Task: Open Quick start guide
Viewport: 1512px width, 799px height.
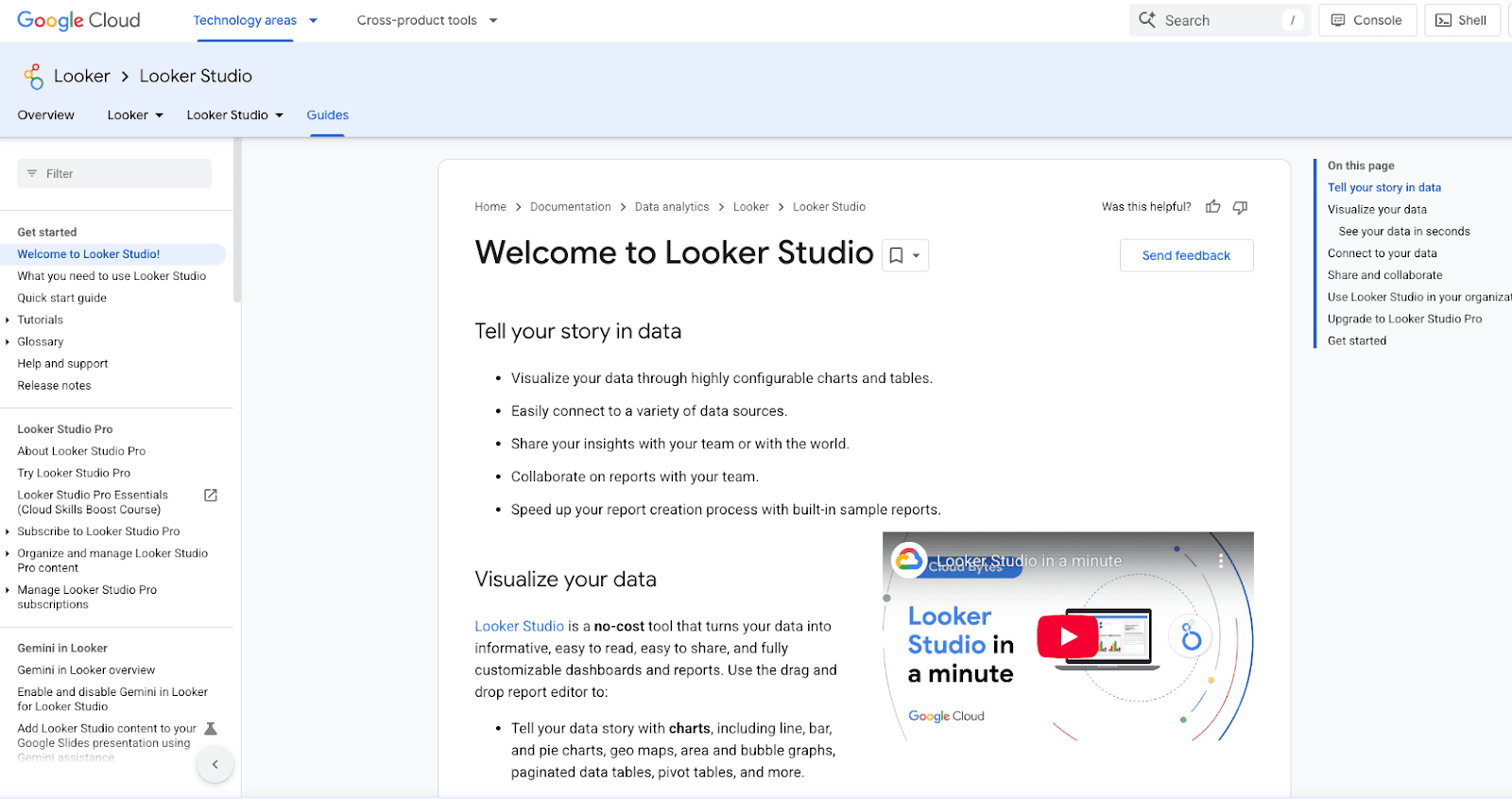Action: point(61,298)
